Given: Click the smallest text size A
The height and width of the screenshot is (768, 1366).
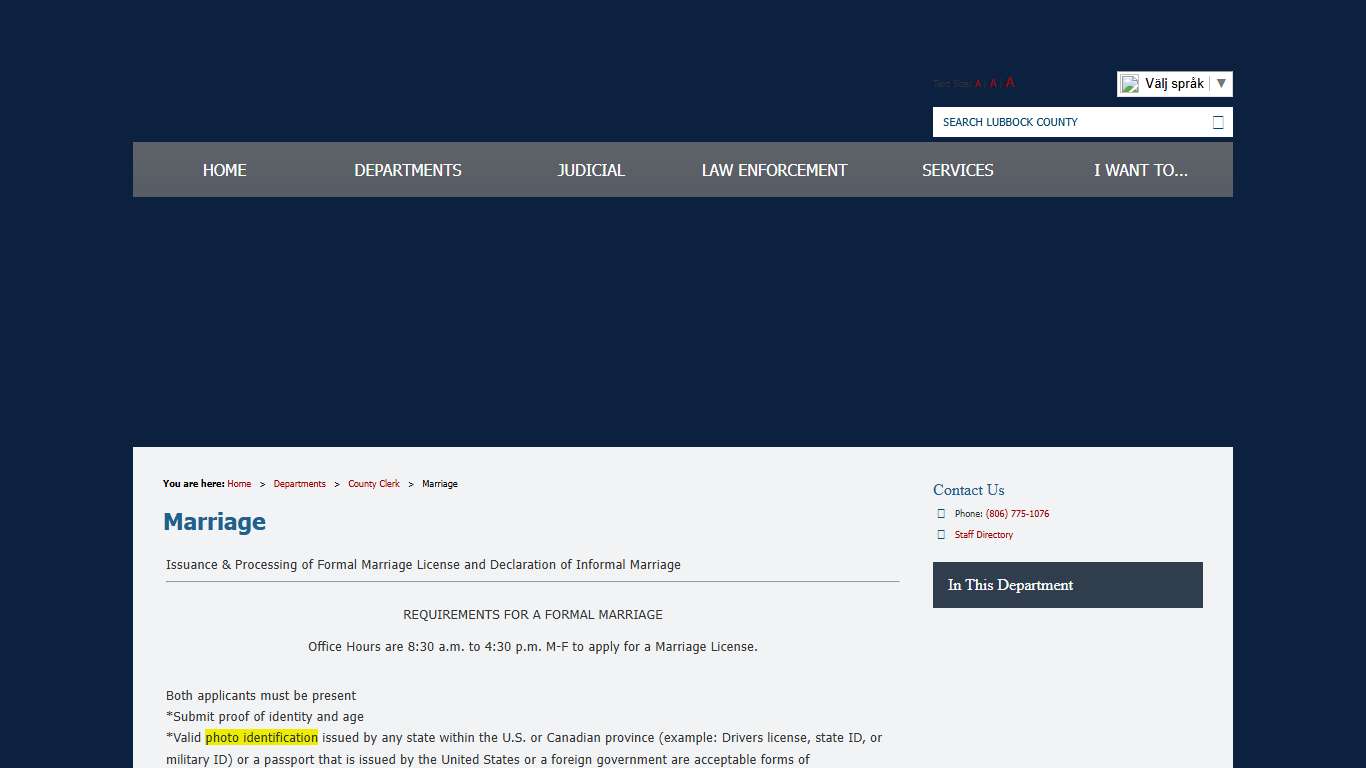Looking at the screenshot, I should [x=978, y=84].
